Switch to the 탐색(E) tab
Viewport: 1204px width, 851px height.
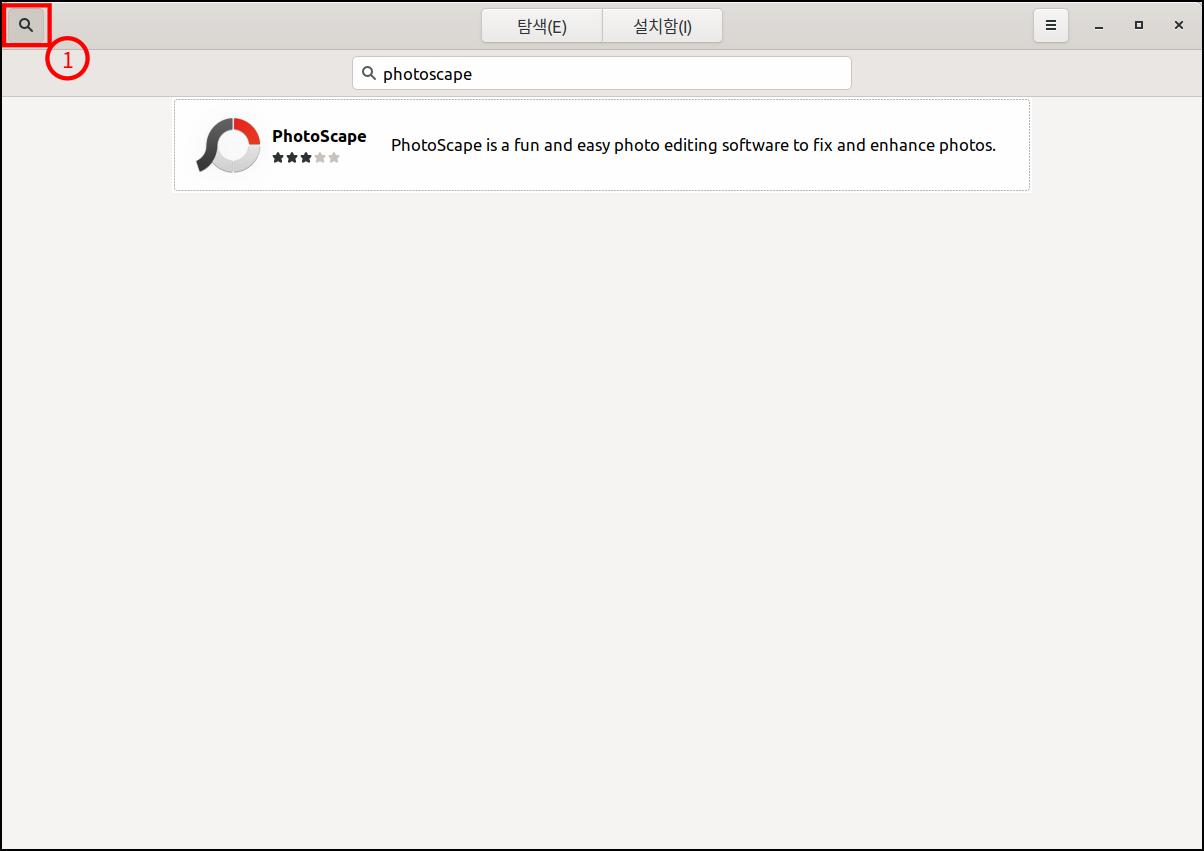[x=542, y=26]
